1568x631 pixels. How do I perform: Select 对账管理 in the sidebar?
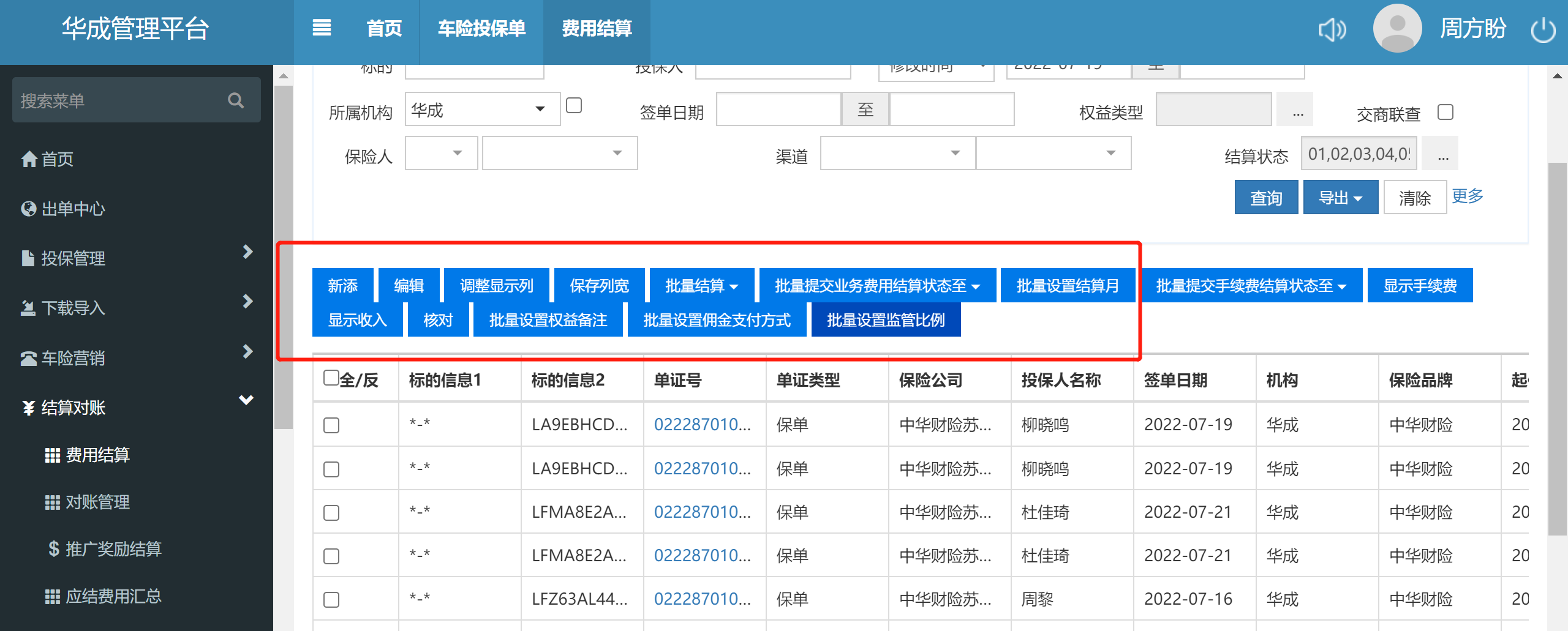click(x=97, y=502)
